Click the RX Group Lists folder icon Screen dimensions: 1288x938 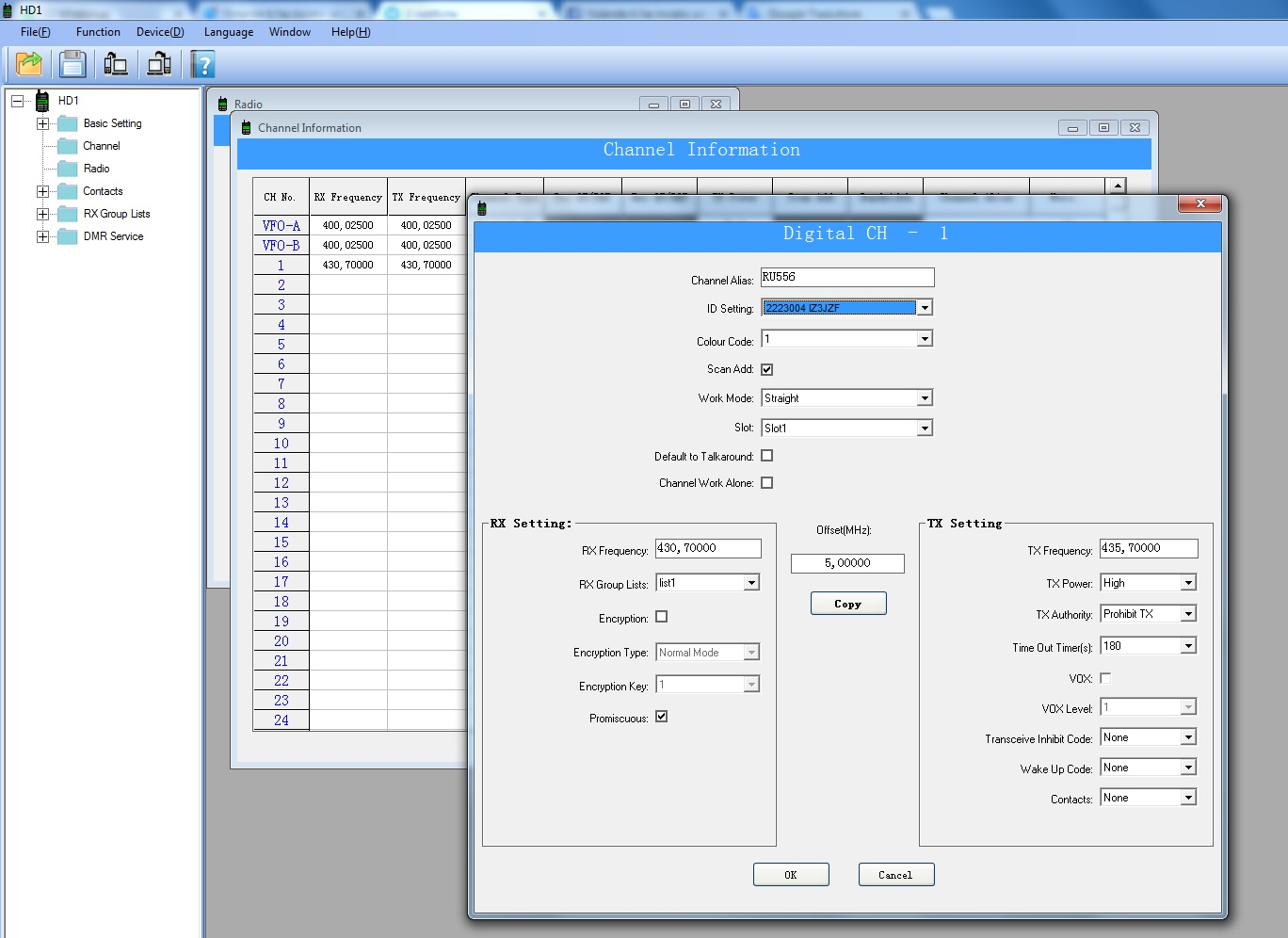point(68,214)
